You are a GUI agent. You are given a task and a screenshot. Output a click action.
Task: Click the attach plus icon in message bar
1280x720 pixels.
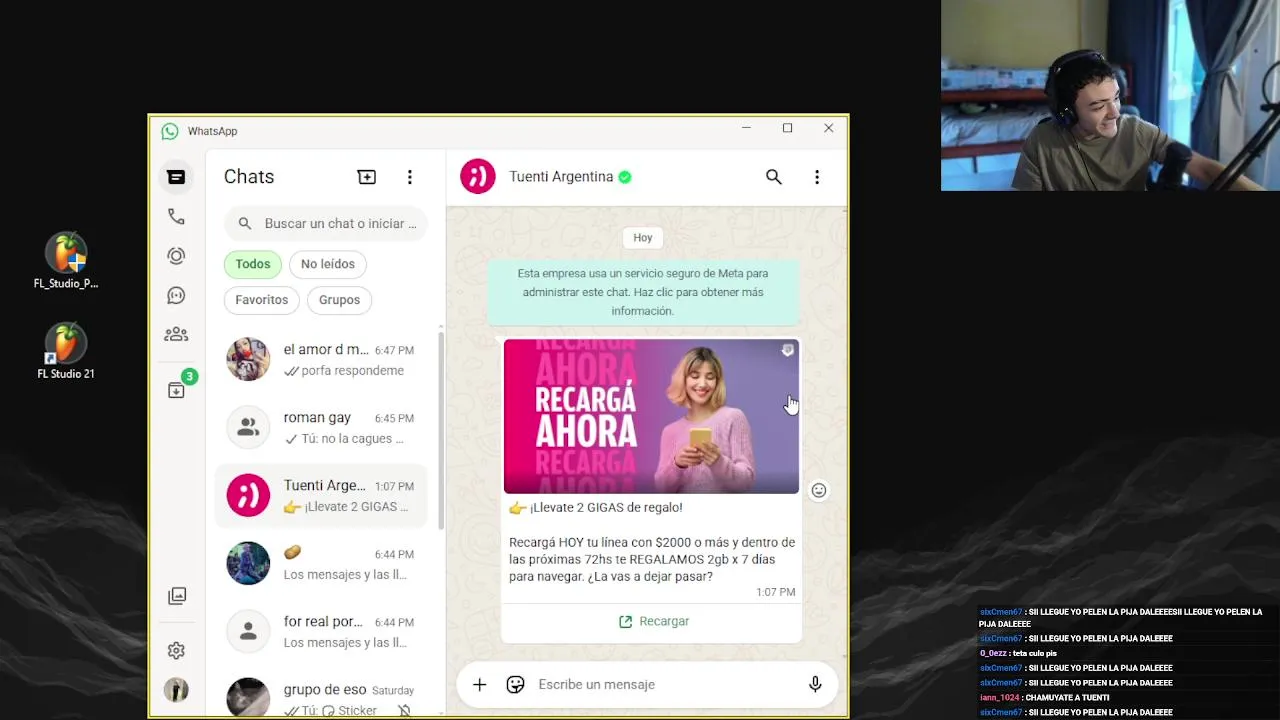click(479, 684)
